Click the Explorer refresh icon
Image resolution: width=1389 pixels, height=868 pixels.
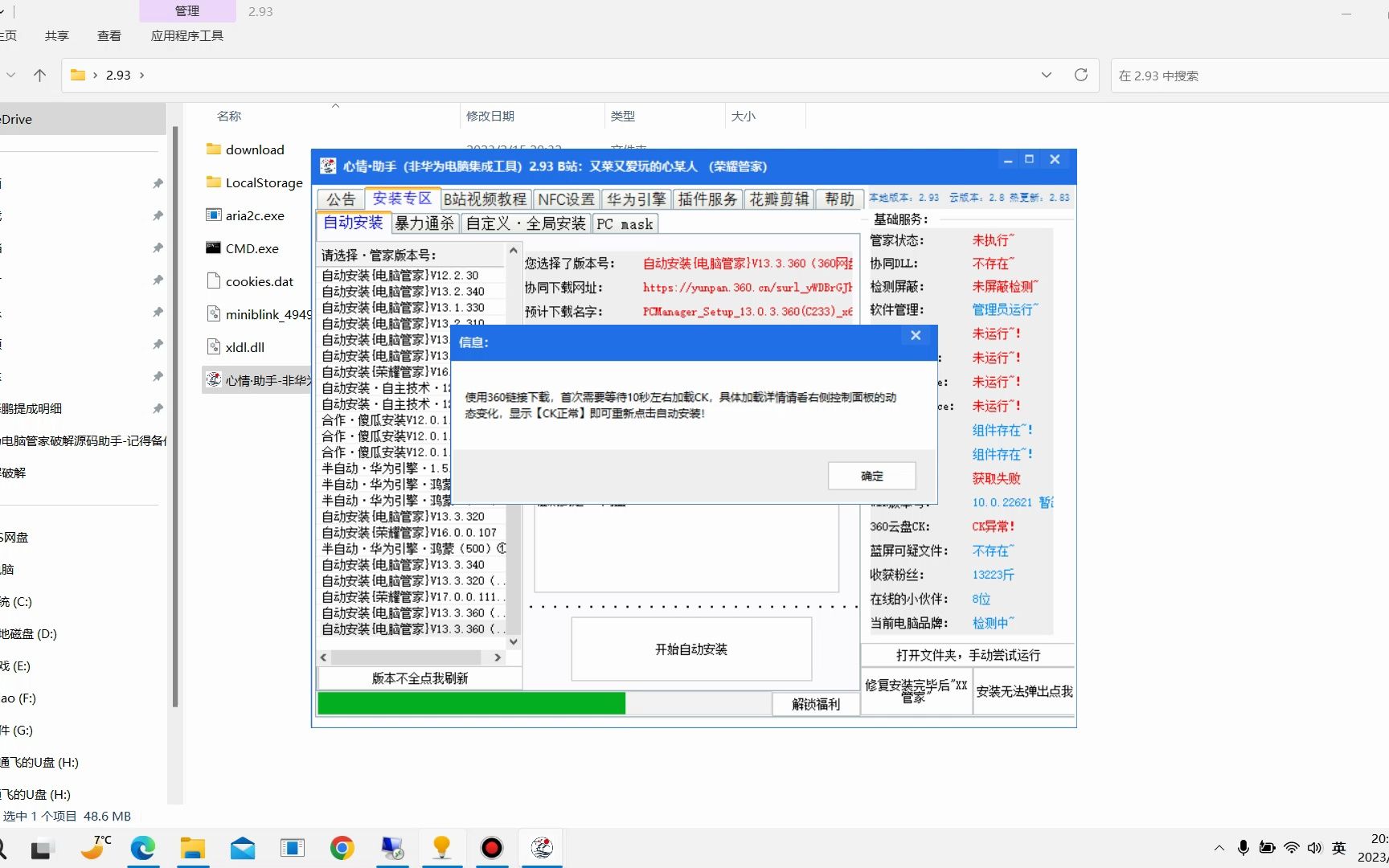point(1081,75)
